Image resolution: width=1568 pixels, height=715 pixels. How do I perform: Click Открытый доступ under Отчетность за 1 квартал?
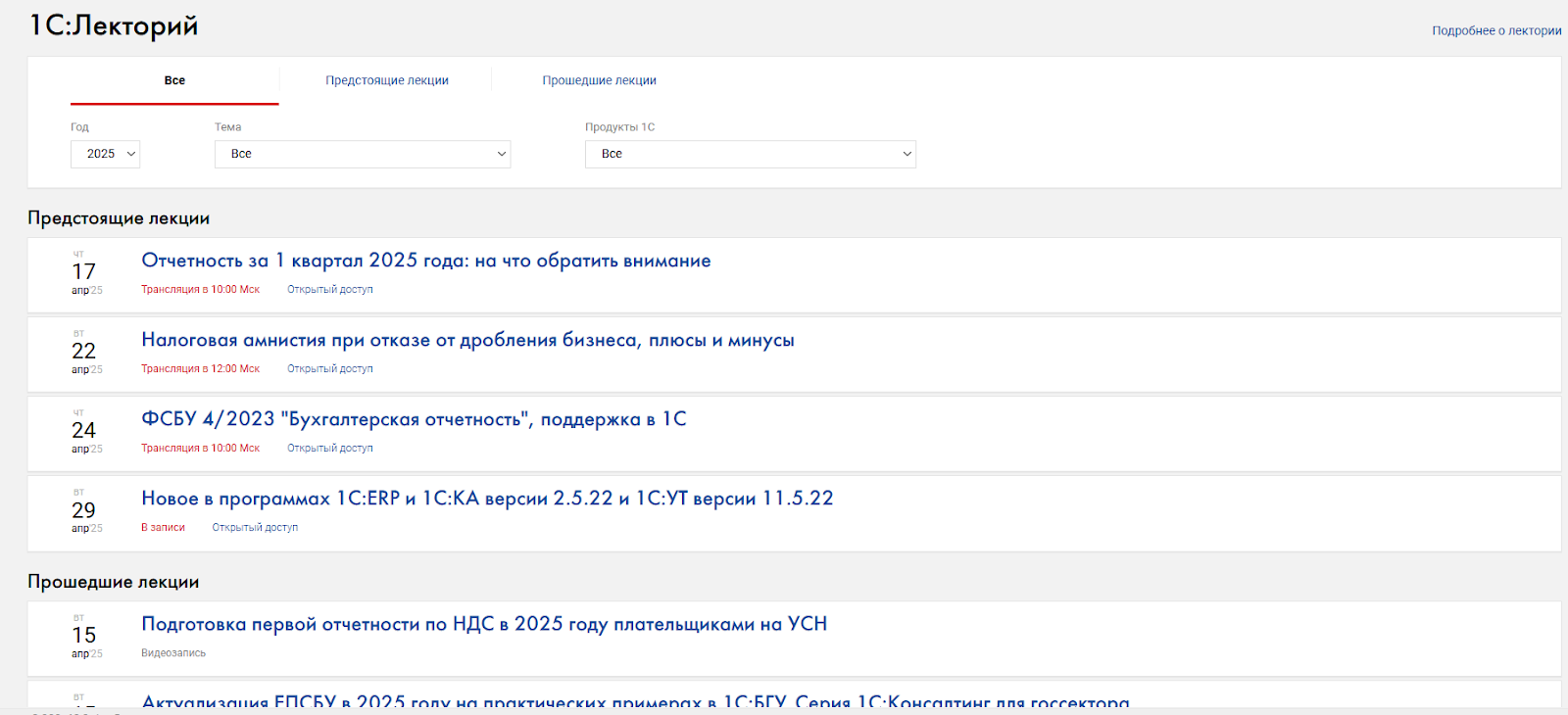(x=330, y=290)
